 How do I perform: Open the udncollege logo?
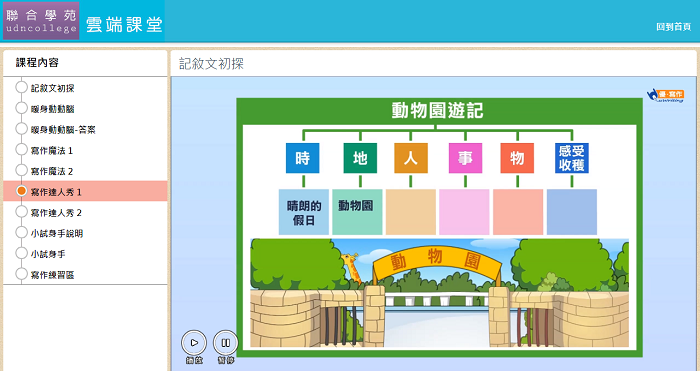pyautogui.click(x=41, y=21)
